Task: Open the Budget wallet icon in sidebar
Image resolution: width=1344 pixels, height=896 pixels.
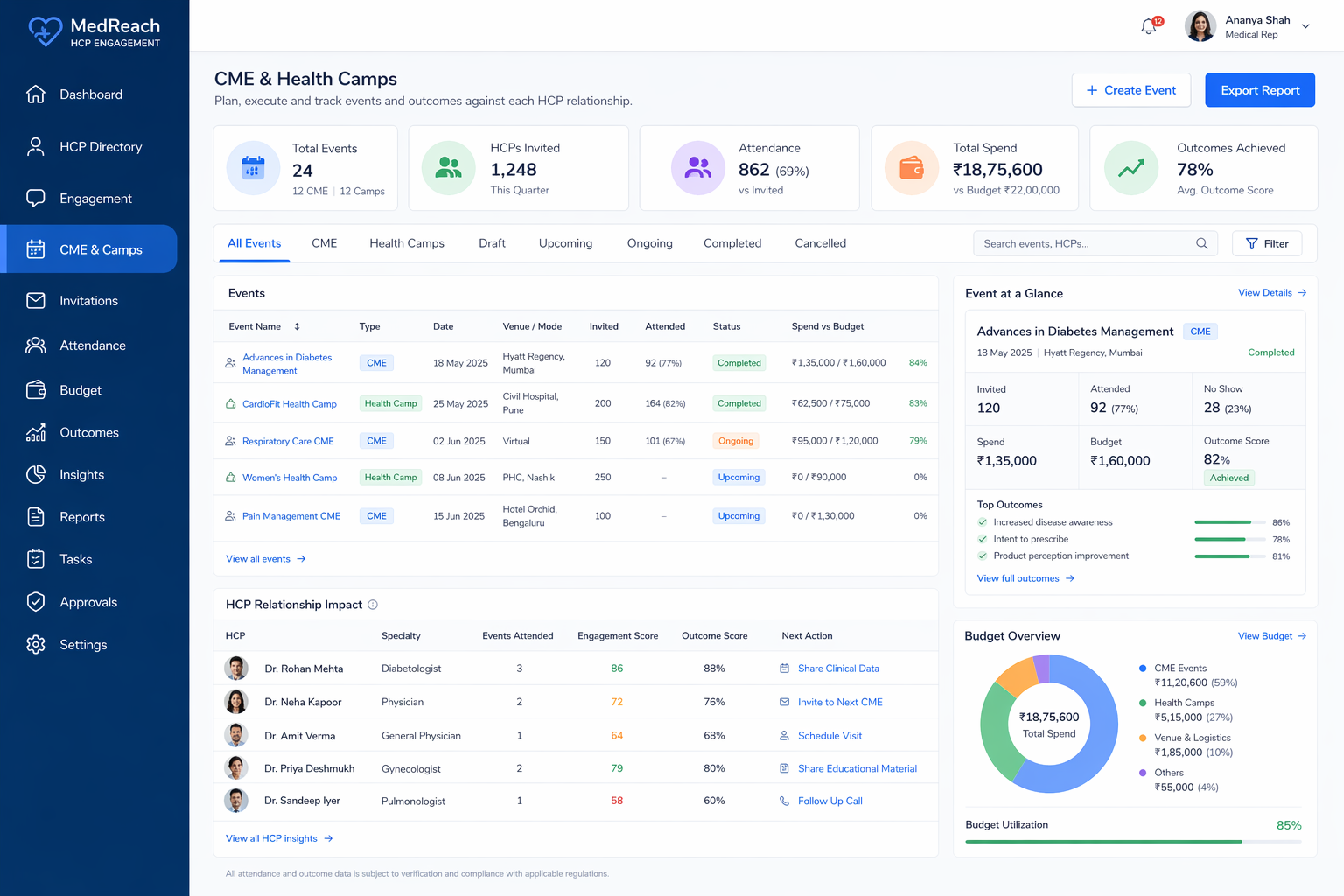Action: click(36, 390)
